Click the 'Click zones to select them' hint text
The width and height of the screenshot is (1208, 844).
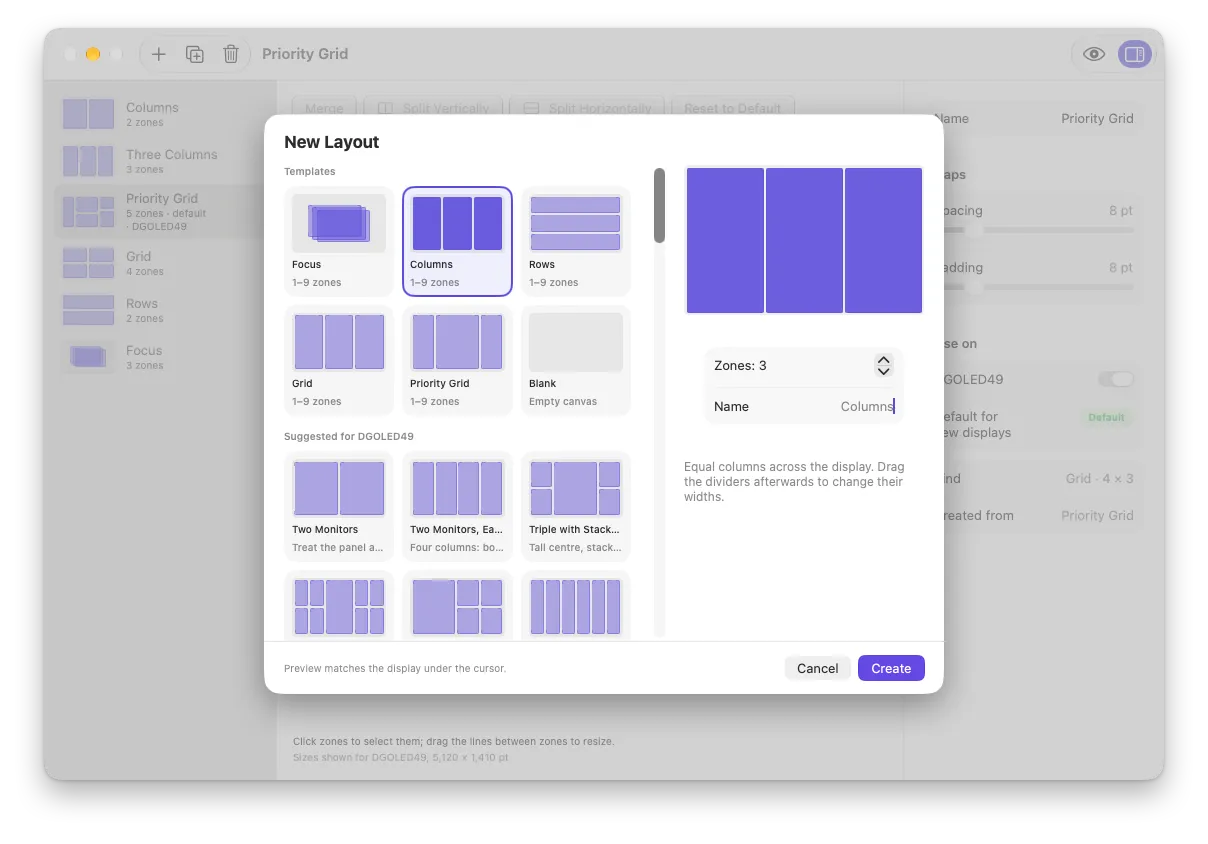(454, 741)
